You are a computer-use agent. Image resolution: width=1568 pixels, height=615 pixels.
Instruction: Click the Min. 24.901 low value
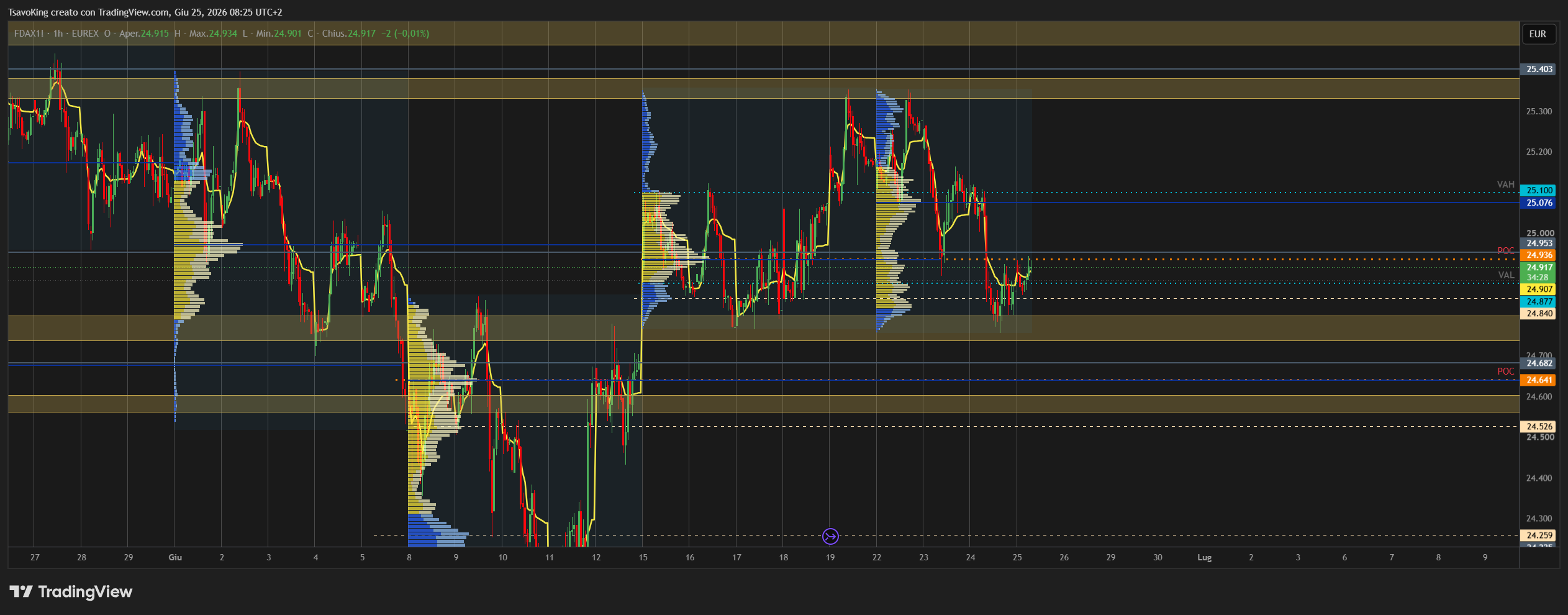click(x=279, y=34)
